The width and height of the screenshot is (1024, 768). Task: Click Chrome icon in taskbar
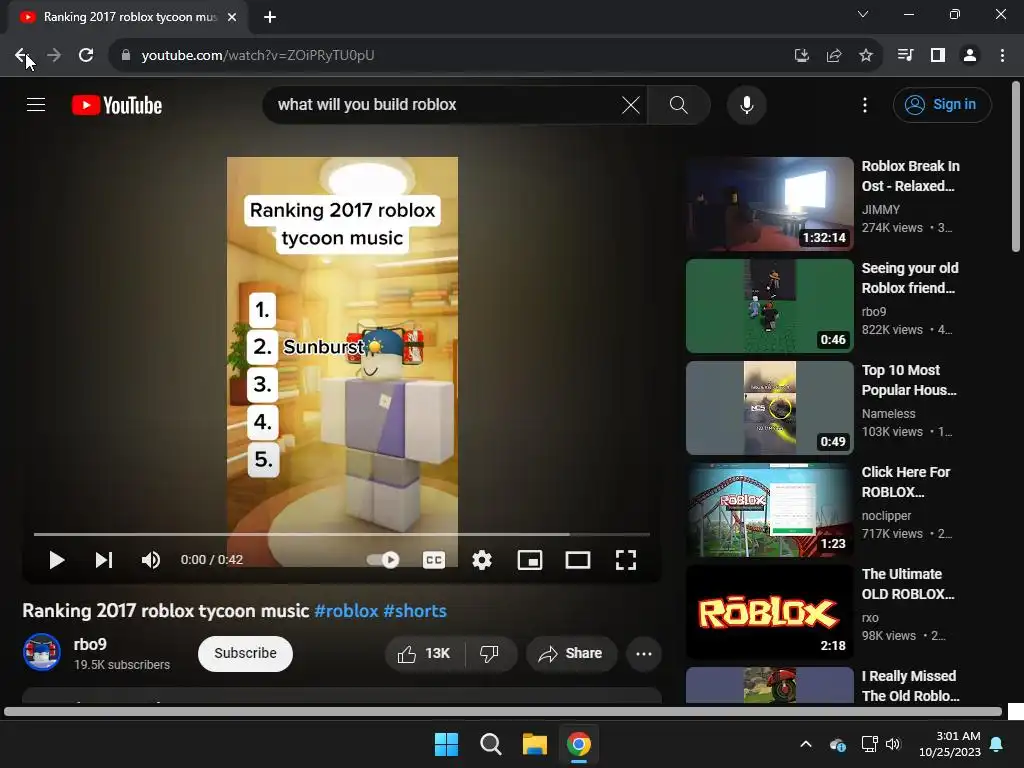point(579,744)
